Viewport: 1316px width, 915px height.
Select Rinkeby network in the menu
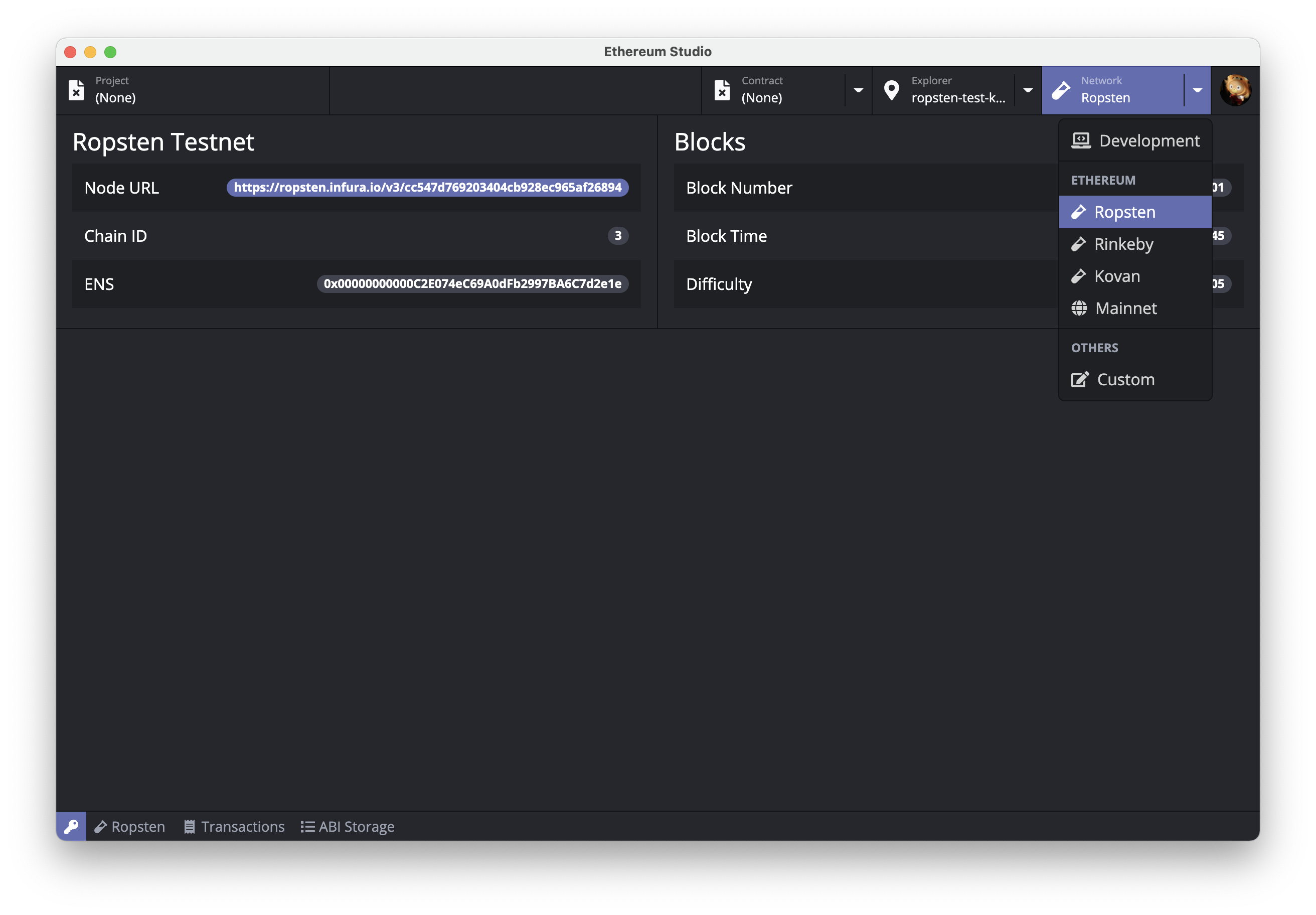coord(1123,244)
